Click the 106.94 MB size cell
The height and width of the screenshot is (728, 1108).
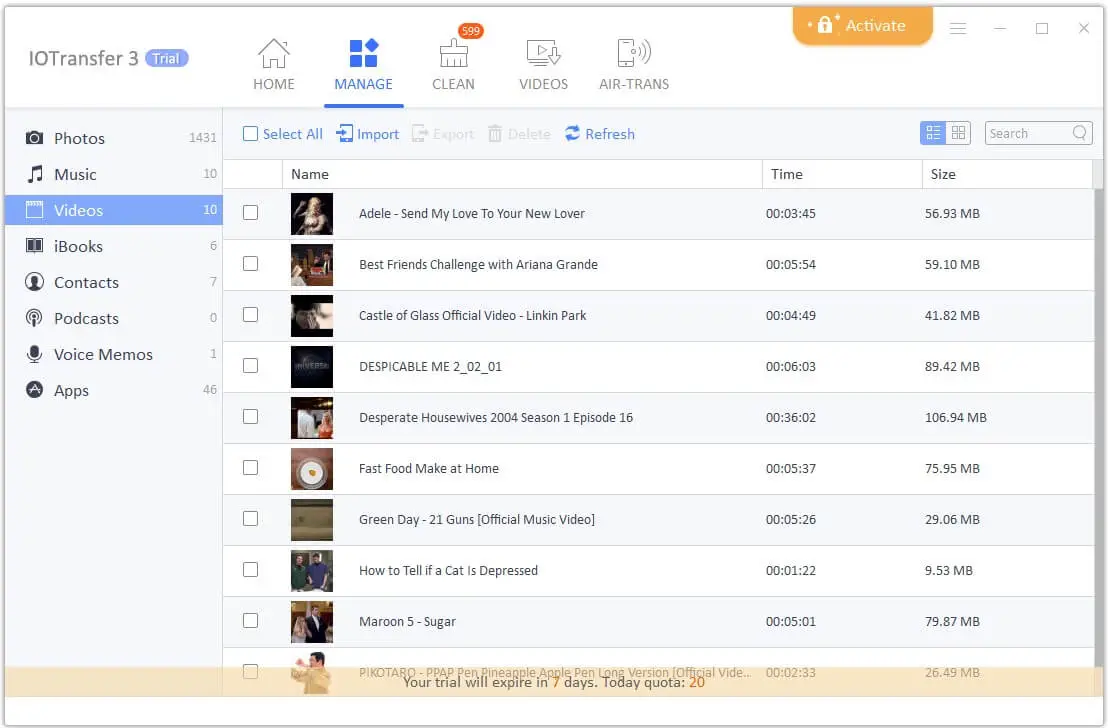pyautogui.click(x=955, y=417)
